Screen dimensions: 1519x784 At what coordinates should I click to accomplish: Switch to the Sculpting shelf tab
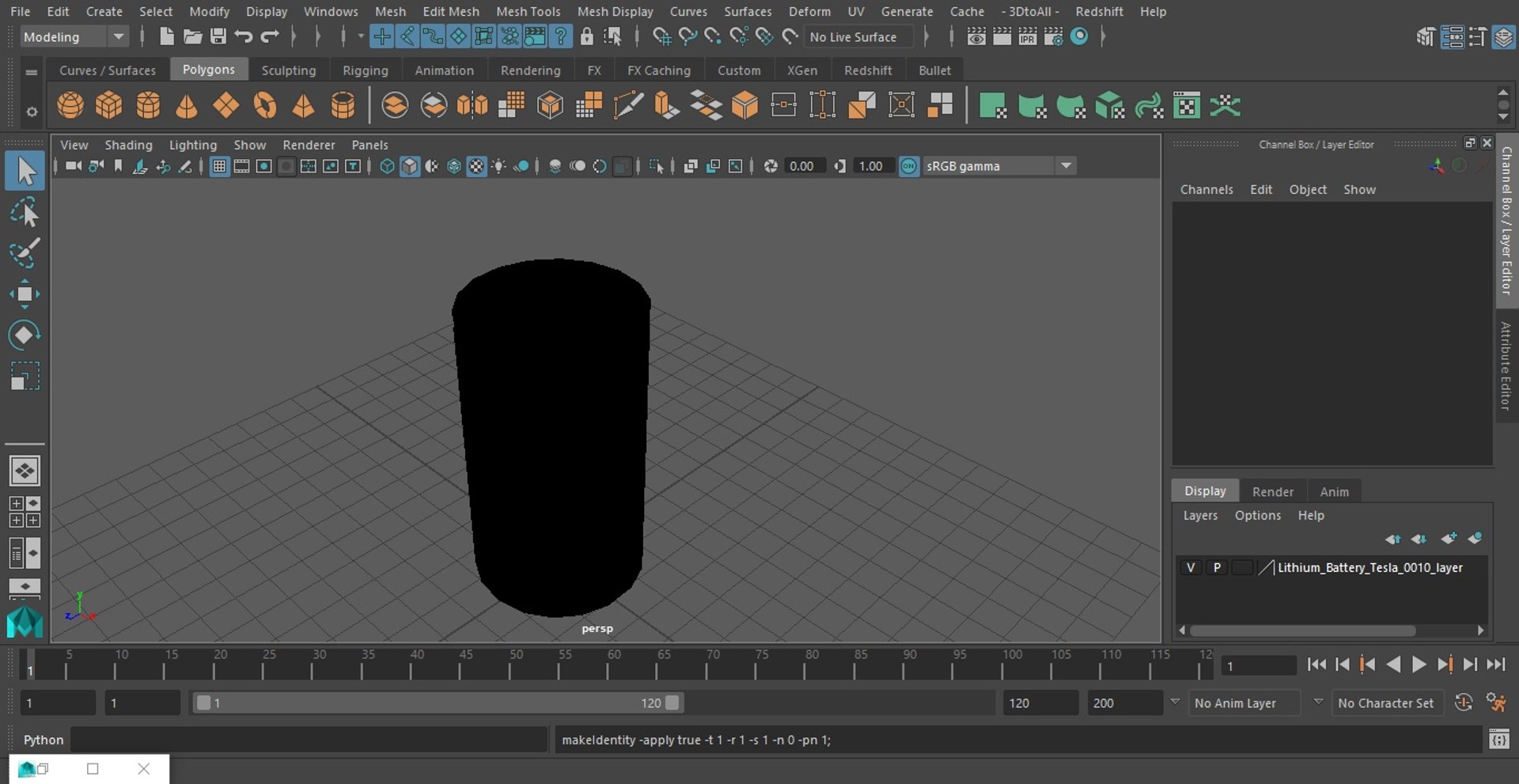289,70
